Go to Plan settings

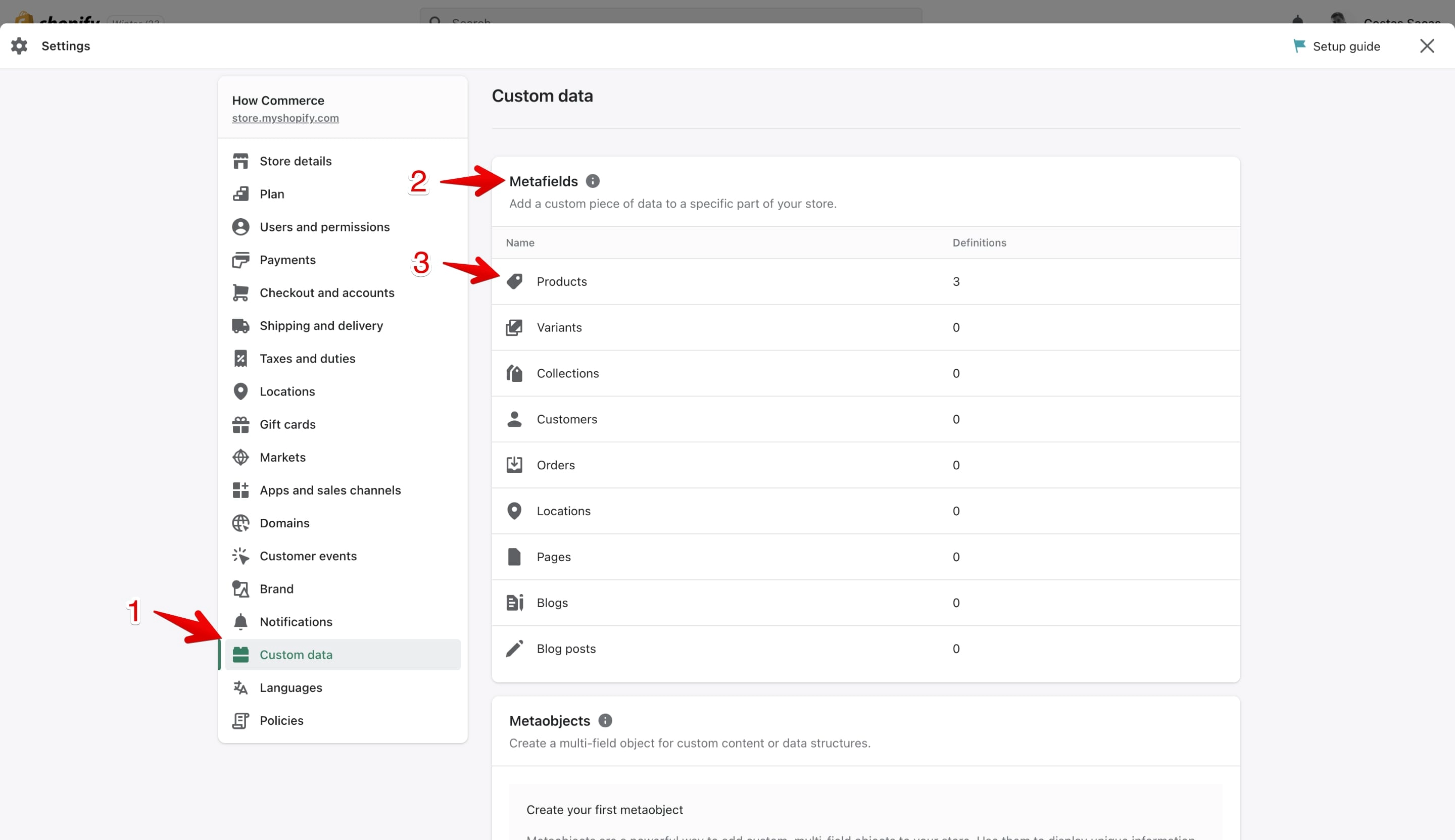coord(343,194)
